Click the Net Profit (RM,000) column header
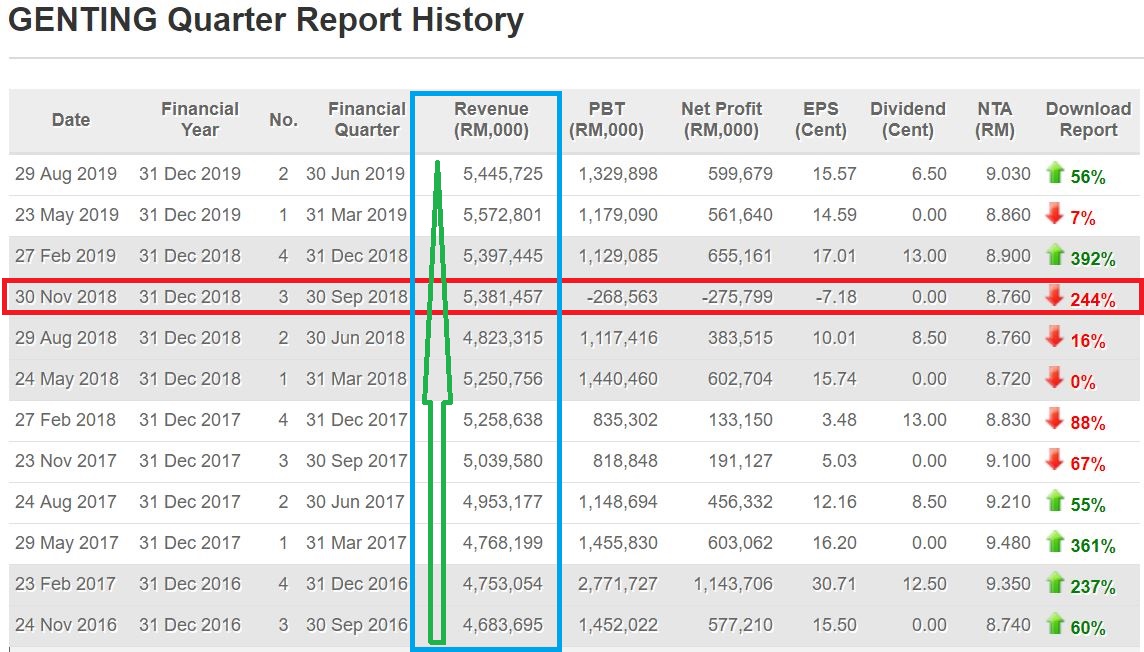 click(x=721, y=120)
